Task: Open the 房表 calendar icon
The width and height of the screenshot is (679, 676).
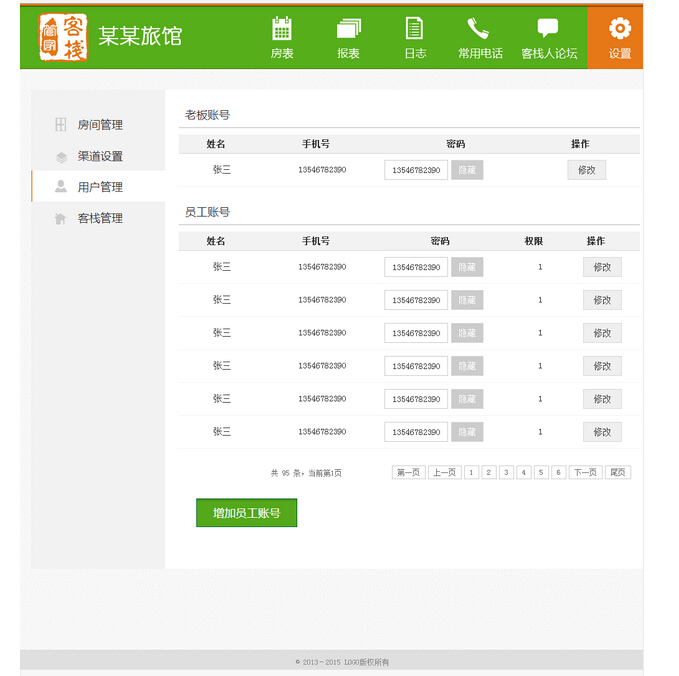Action: coord(282,29)
